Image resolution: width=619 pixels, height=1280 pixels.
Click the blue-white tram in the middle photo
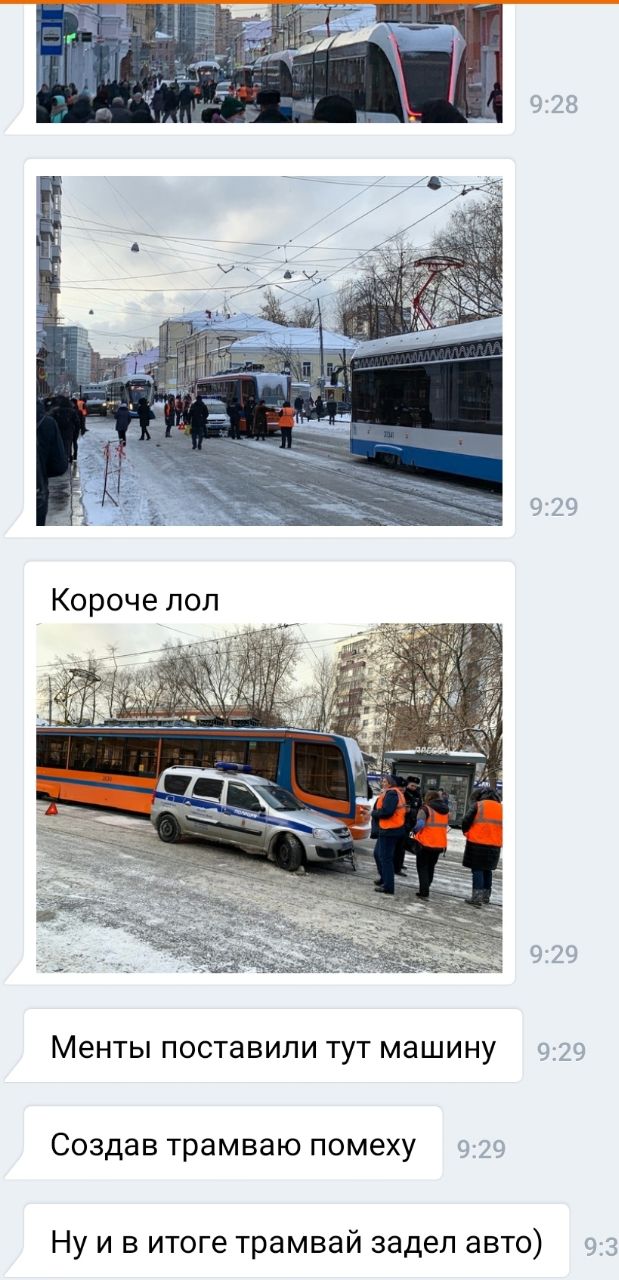[426, 400]
